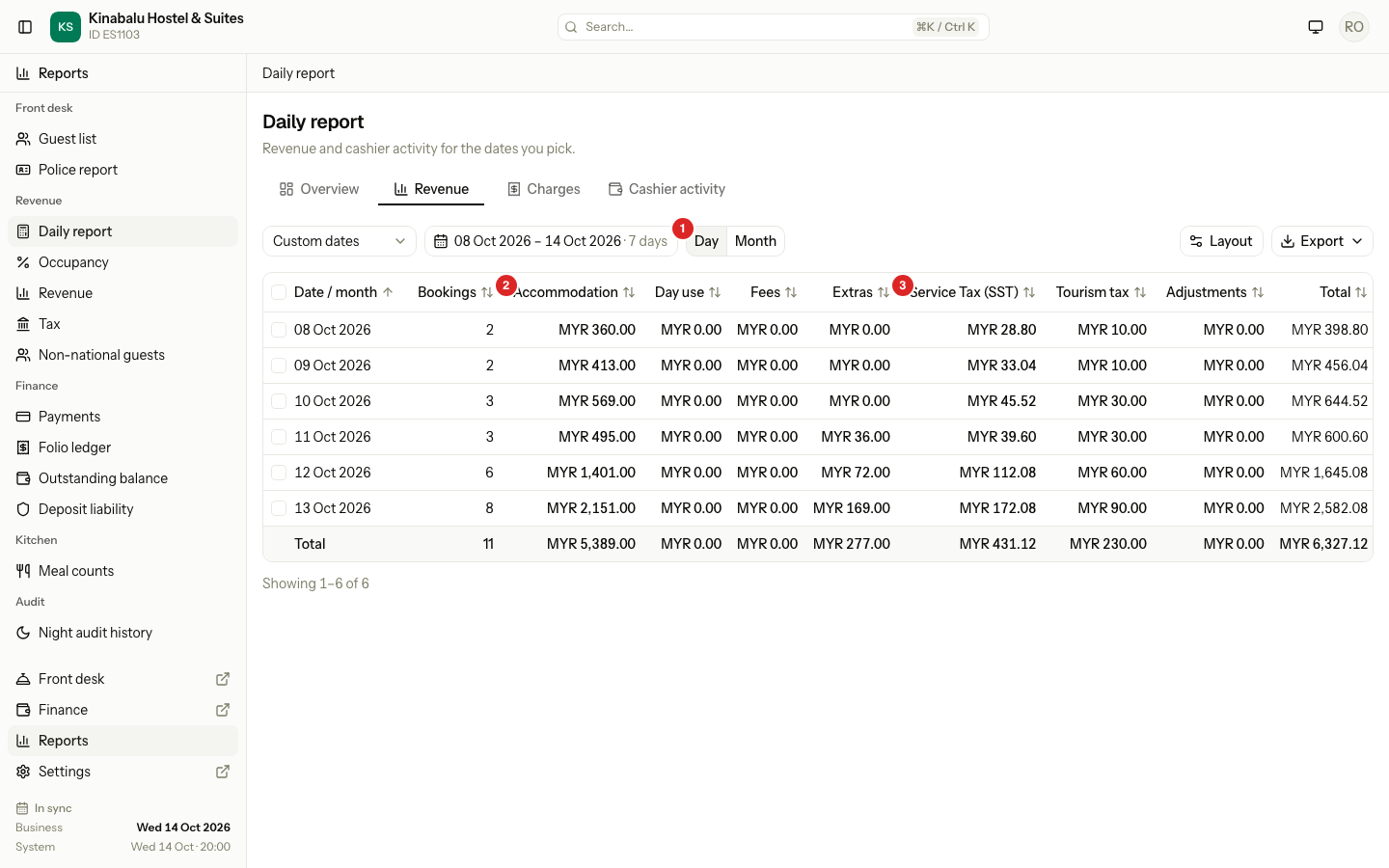Check the 13 Oct 2026 row checkbox

(279, 508)
